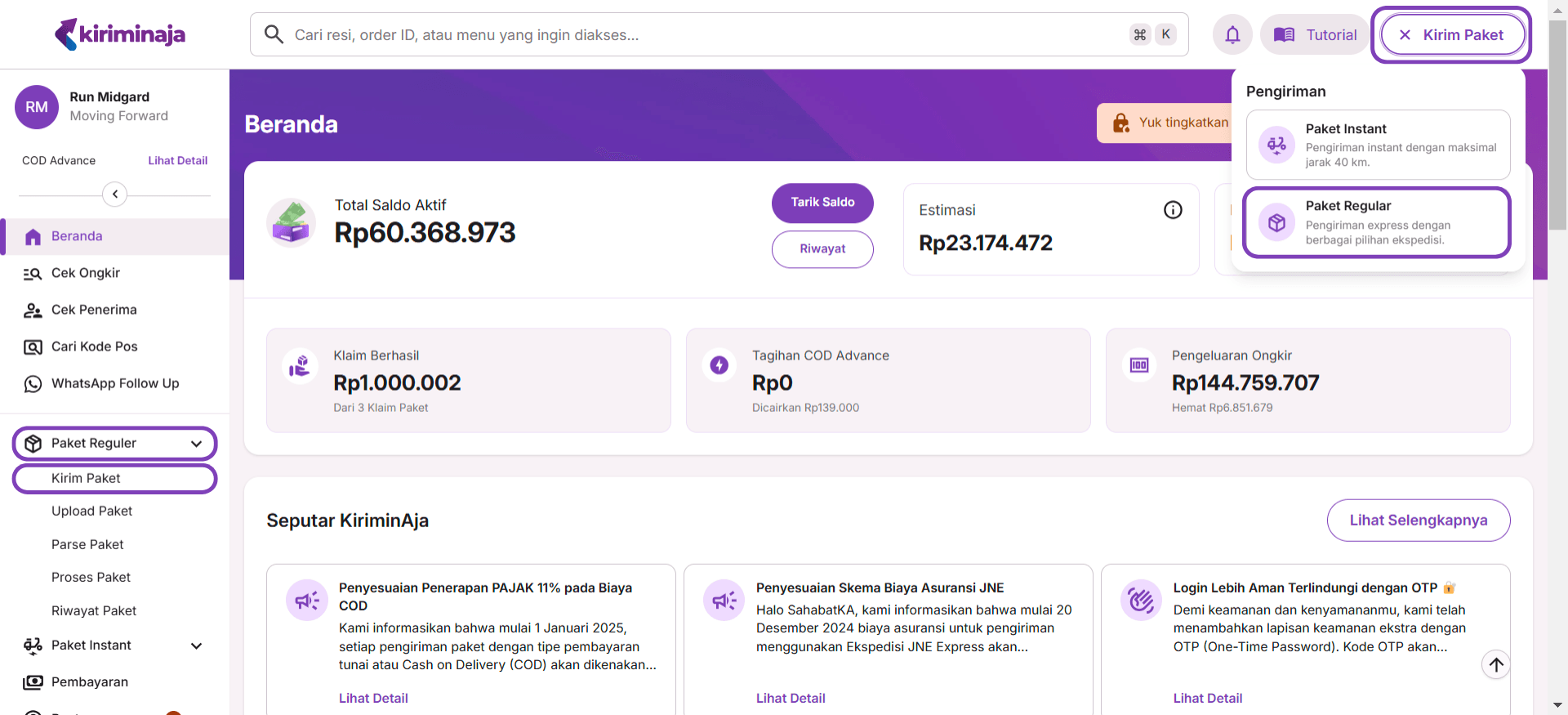Click the Lihat Selengkapnya button
Screen dimensions: 1568x715
[1418, 521]
